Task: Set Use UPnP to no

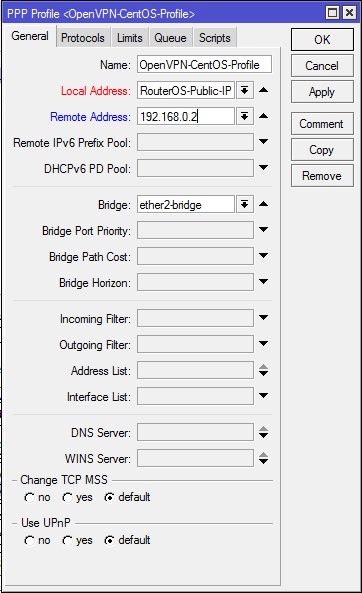Action: [30, 540]
